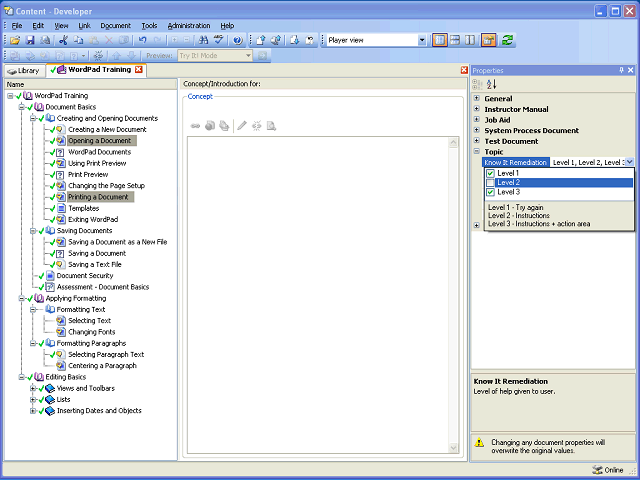Close the WordPad Training tab with red X
The width and height of the screenshot is (640, 480).
(x=139, y=69)
